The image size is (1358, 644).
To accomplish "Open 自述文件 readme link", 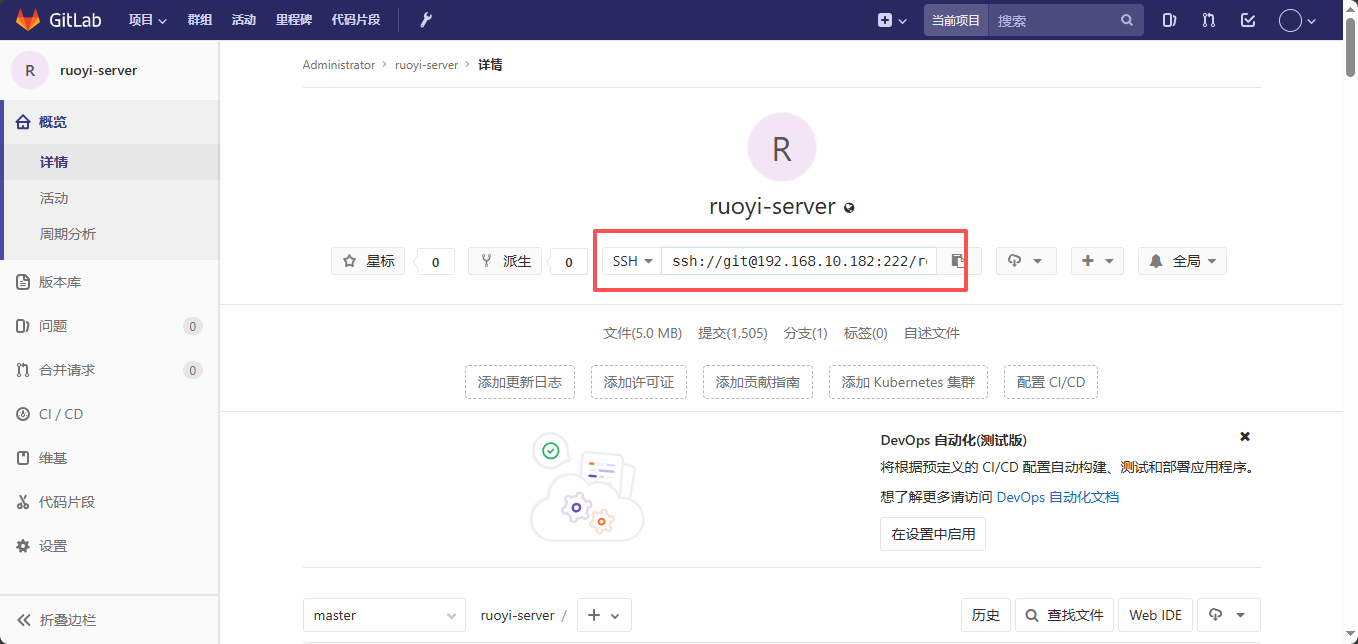I will coord(932,333).
